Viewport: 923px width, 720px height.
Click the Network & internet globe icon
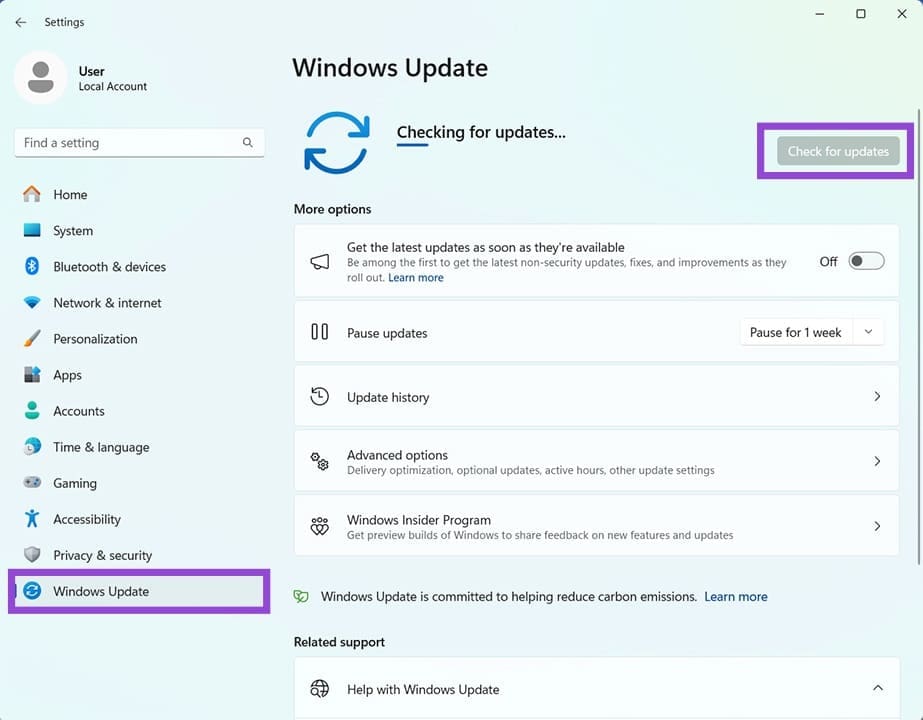[31, 302]
